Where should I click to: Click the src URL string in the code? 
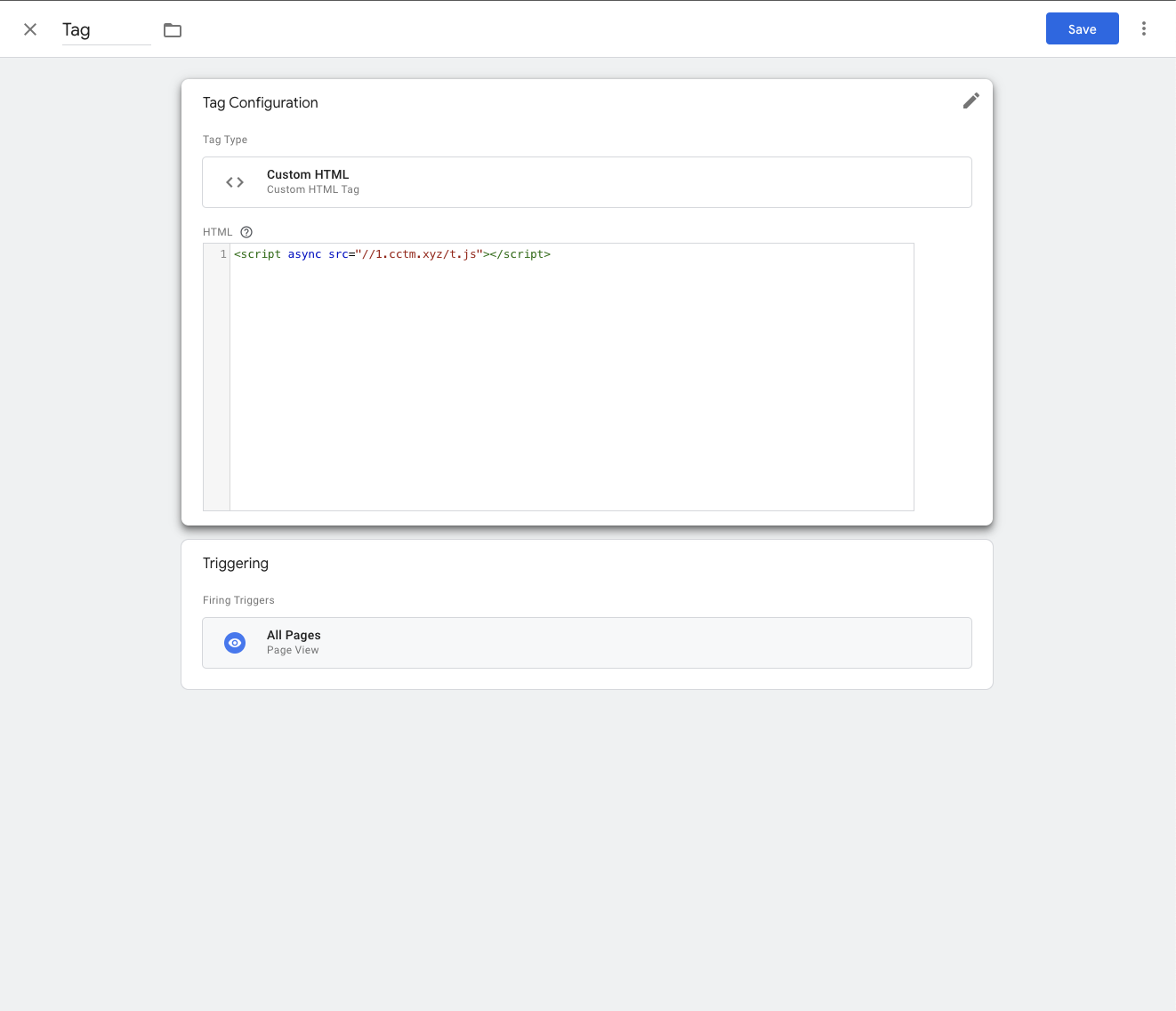[419, 254]
